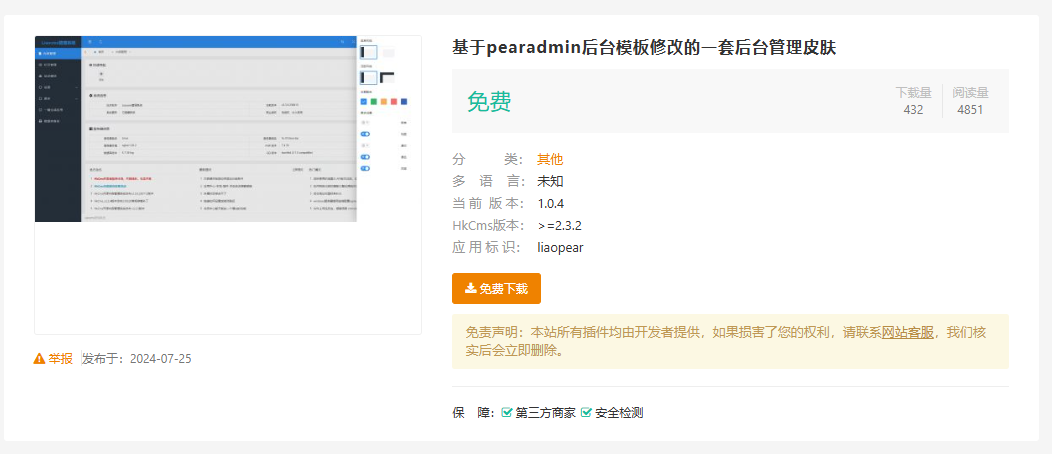Open the 网站客服 link in disclaimer
Screen dimensions: 1052x454
click(x=907, y=333)
